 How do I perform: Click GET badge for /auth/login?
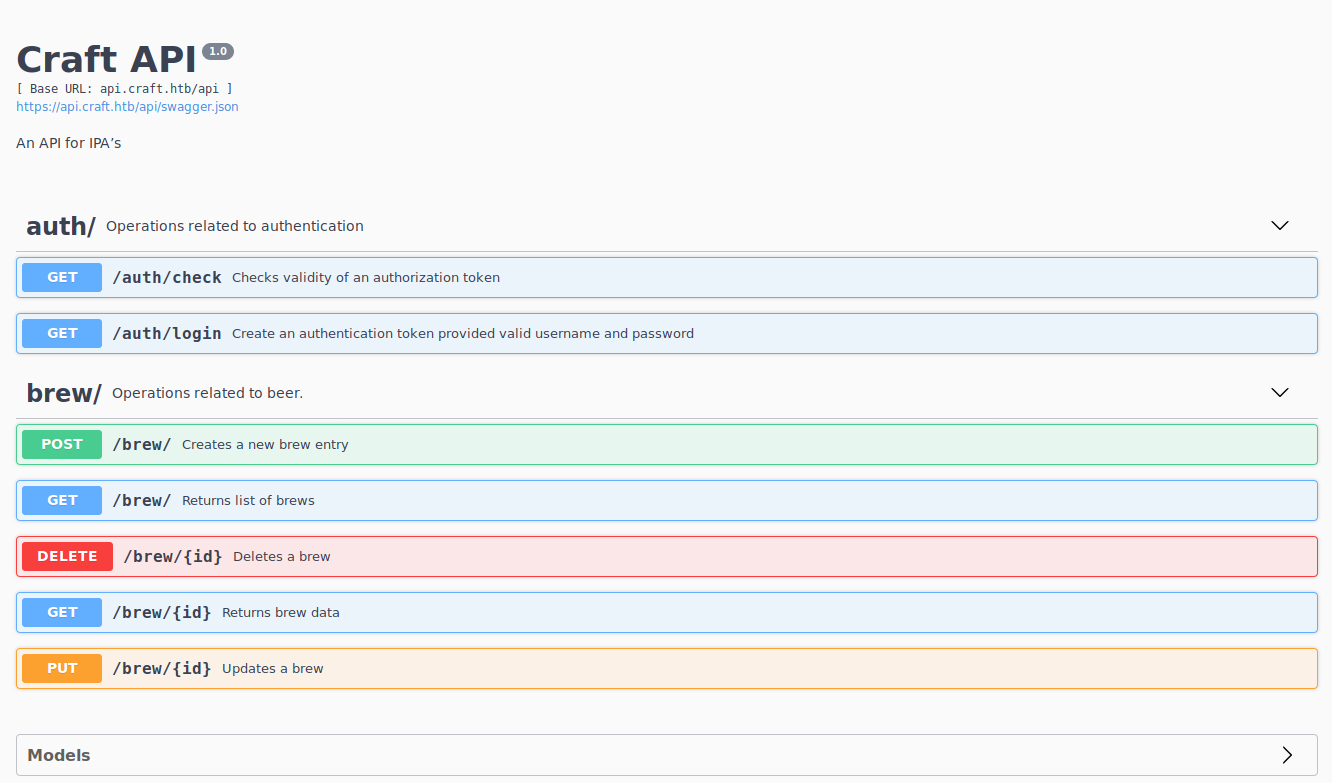tap(62, 333)
